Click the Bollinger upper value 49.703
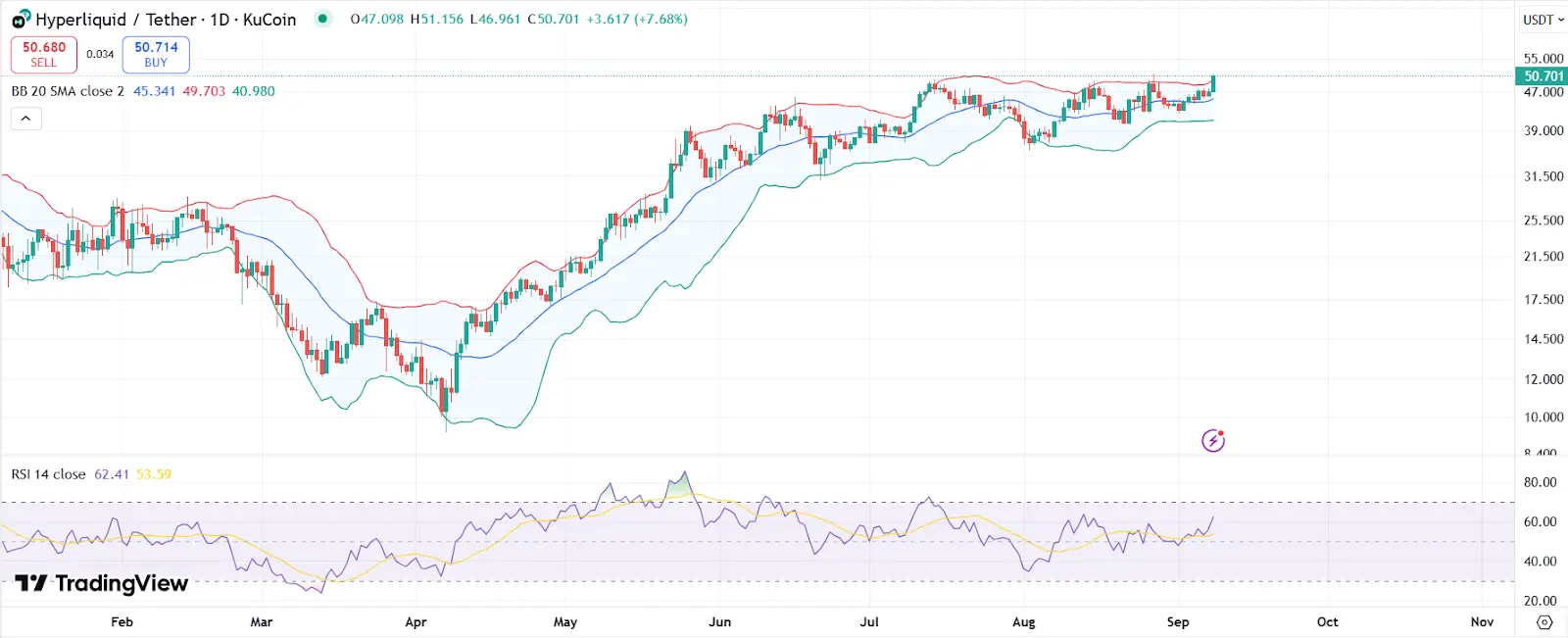The height and width of the screenshot is (638, 1568). coord(204,91)
